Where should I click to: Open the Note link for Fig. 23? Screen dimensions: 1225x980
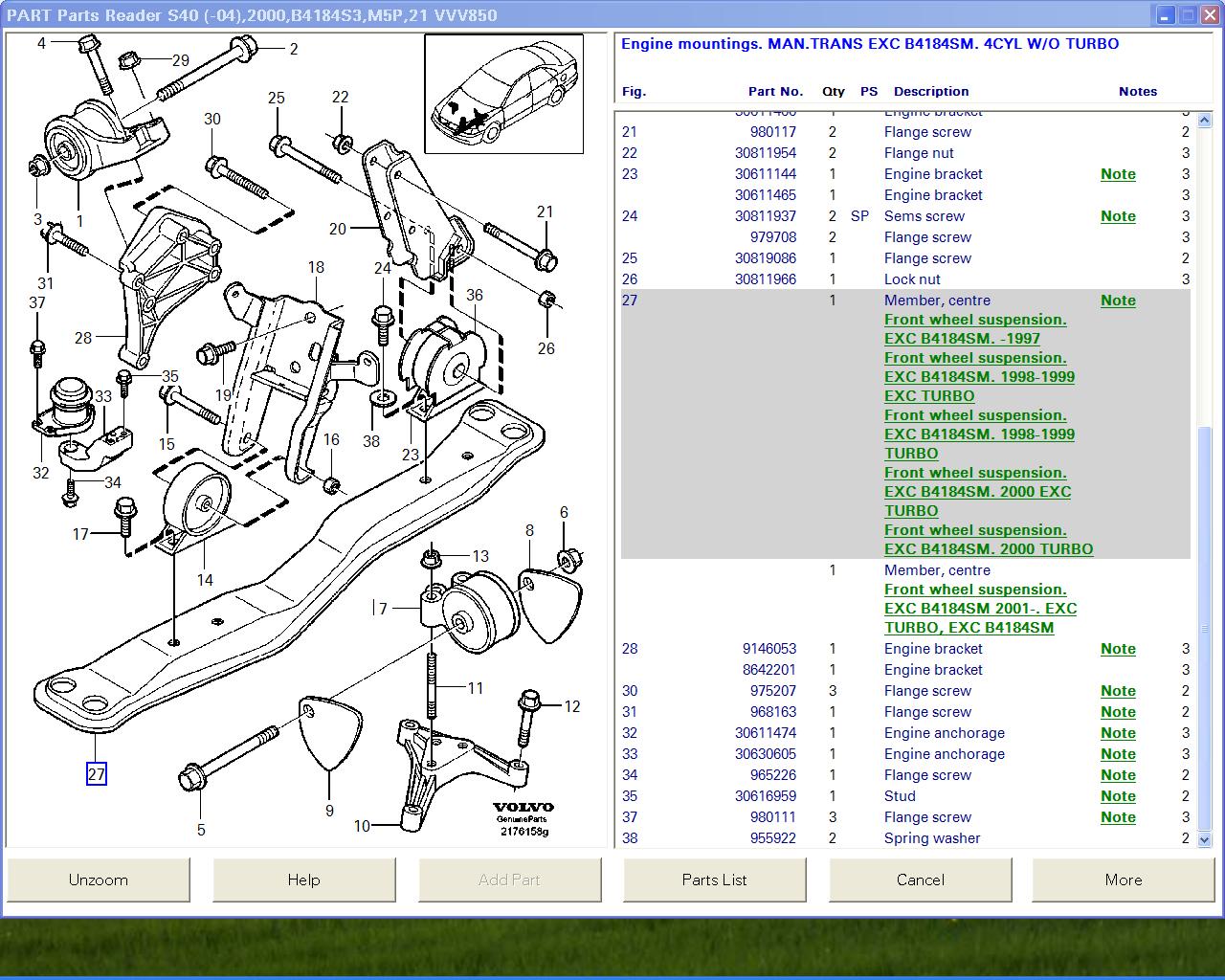click(x=1118, y=174)
